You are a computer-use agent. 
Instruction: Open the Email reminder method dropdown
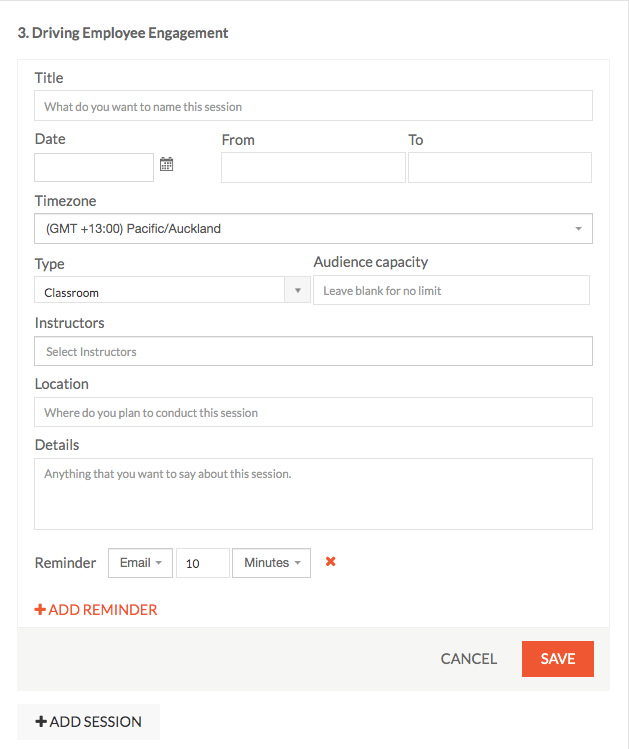click(x=140, y=563)
